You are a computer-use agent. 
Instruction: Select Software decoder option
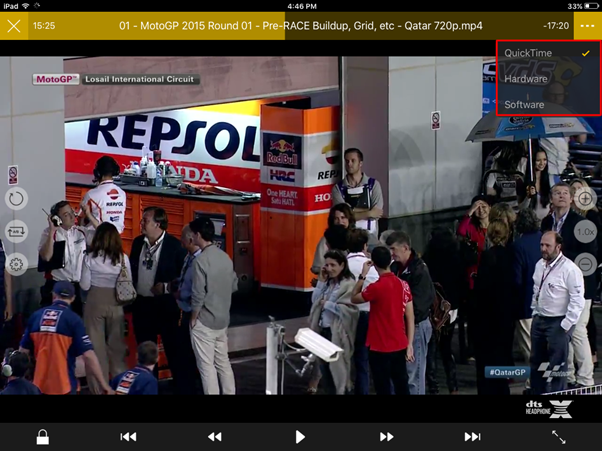pyautogui.click(x=548, y=105)
